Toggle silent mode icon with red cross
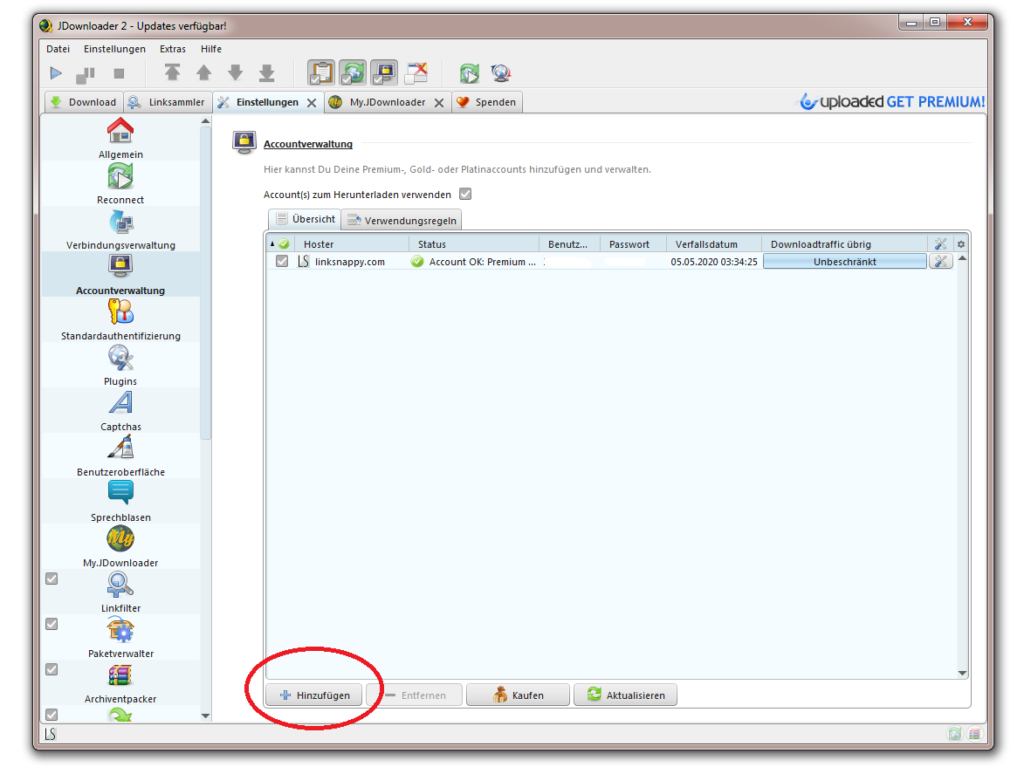Screen dimensions: 1024x767 [416, 73]
